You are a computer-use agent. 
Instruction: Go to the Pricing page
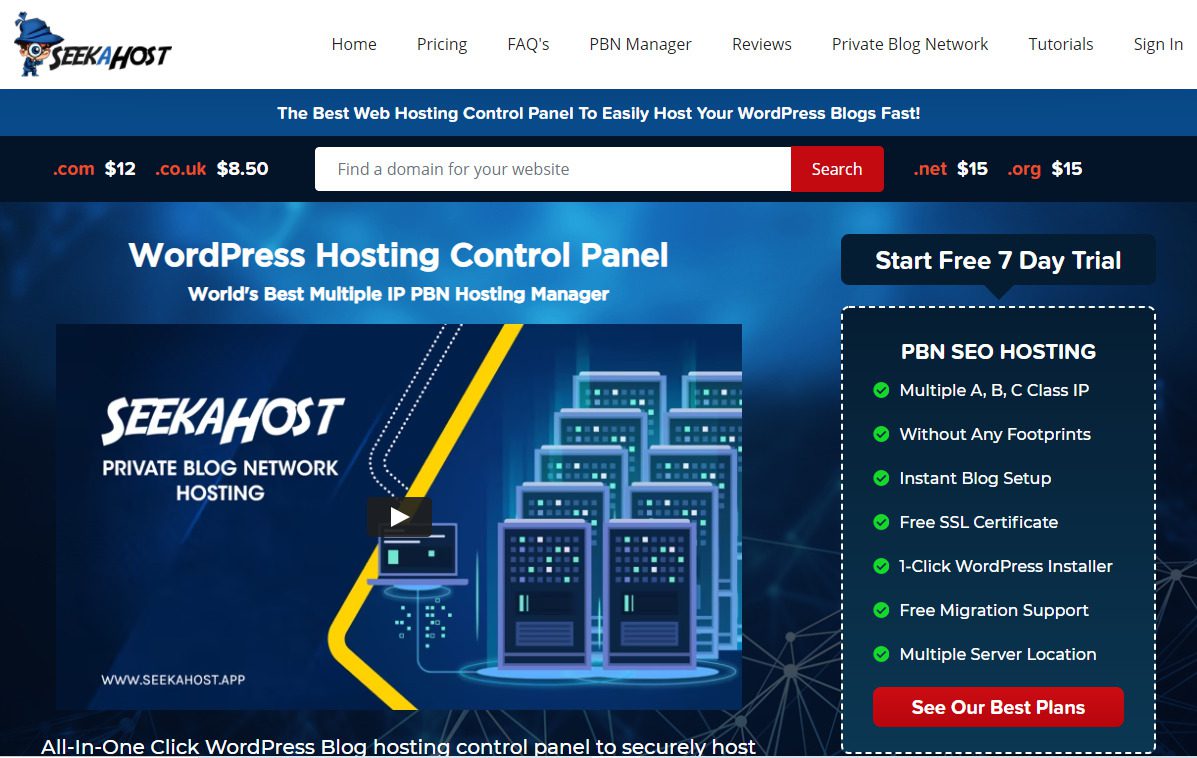(x=442, y=44)
